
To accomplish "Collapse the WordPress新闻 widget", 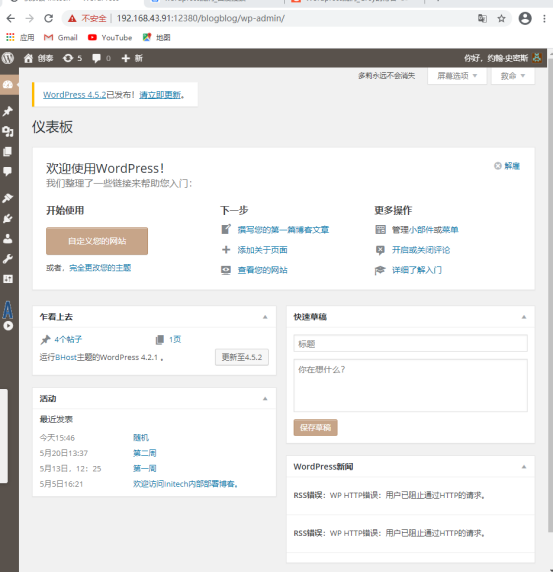I will [x=524, y=467].
